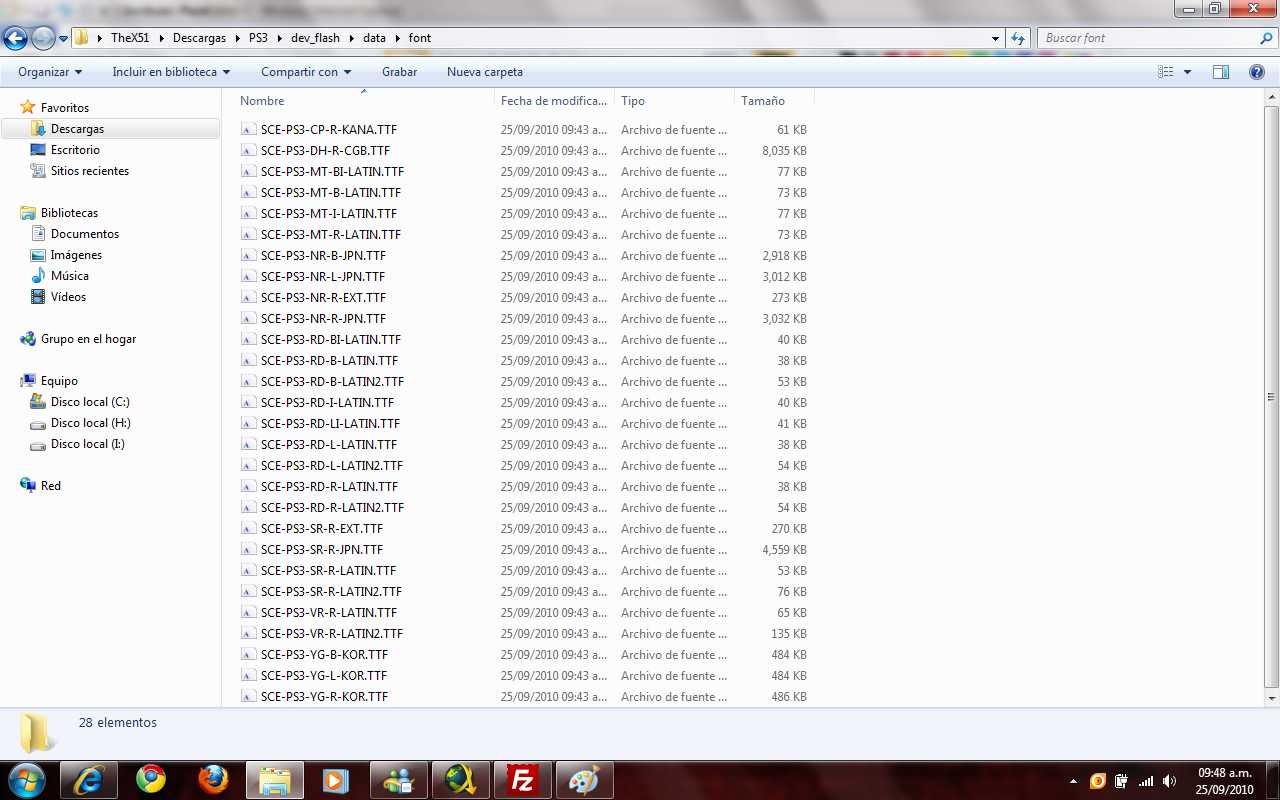Image resolution: width=1280 pixels, height=800 pixels.
Task: Select Favoritos in the navigation pane
Action: point(64,107)
